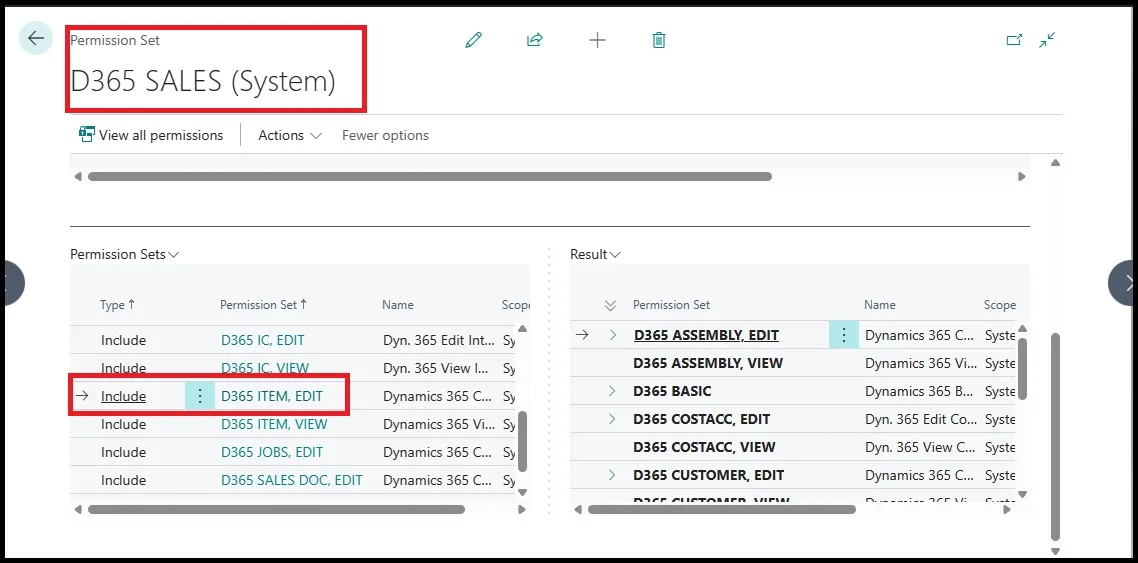Open D365 ITEM, VIEW link
The height and width of the screenshot is (563, 1138).
[x=274, y=424]
